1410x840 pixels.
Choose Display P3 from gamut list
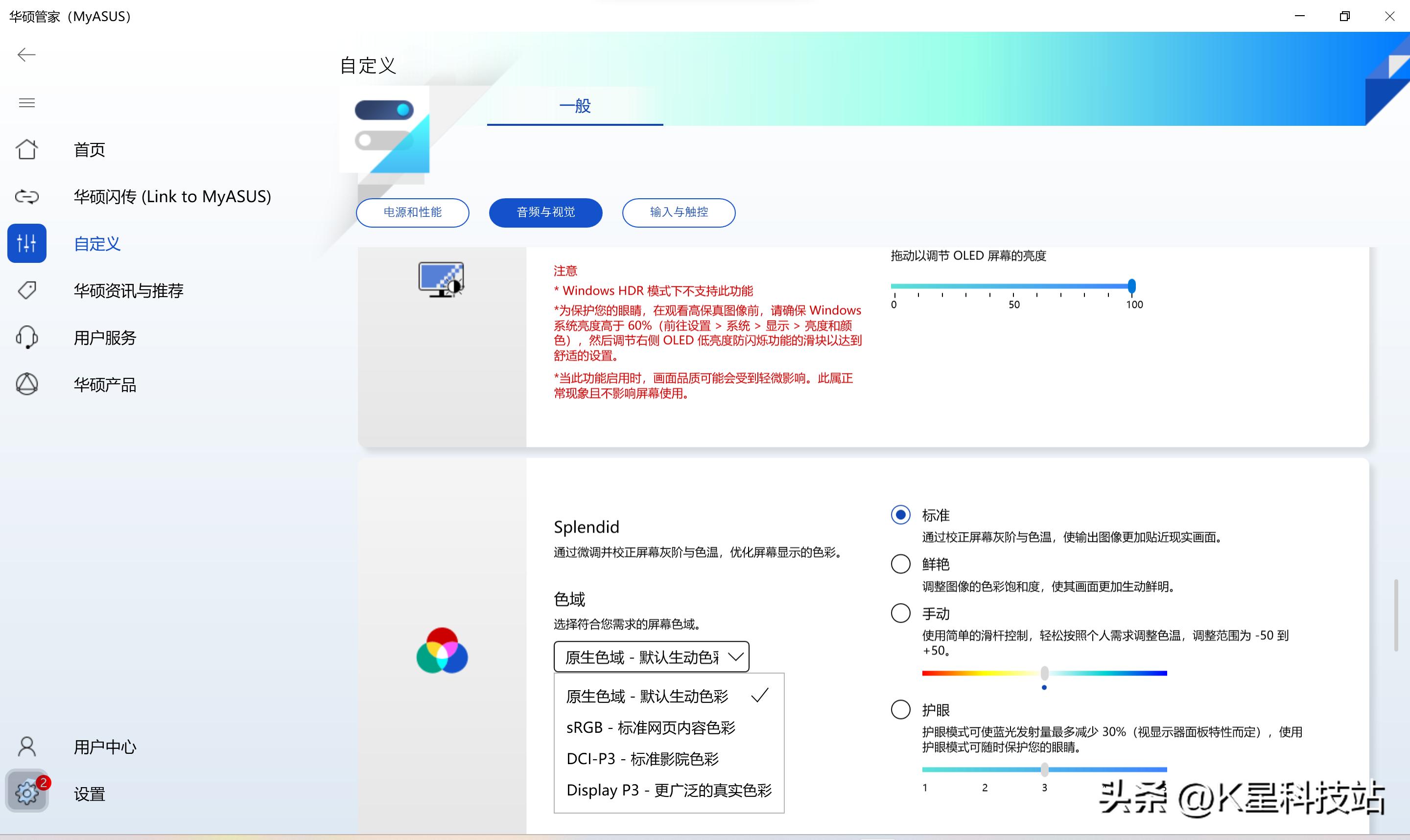pyautogui.click(x=669, y=790)
